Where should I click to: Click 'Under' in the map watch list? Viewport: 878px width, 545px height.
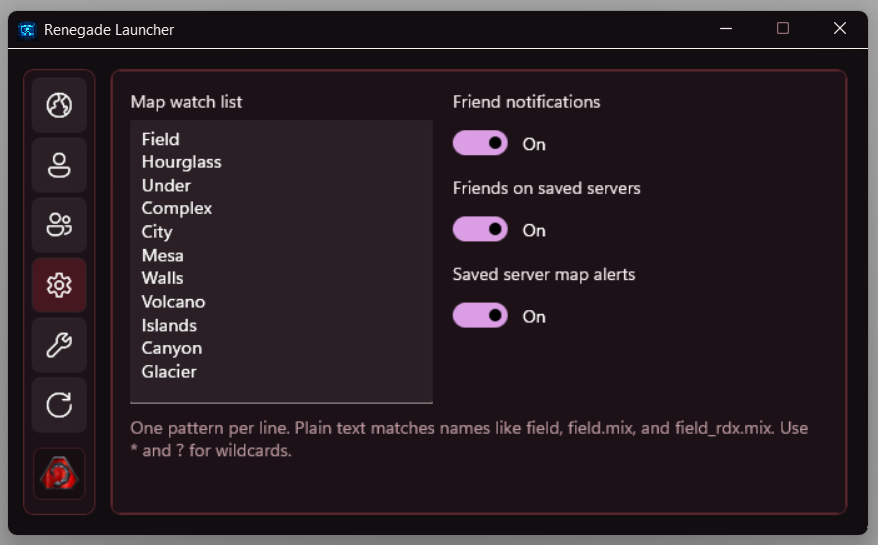pos(166,185)
